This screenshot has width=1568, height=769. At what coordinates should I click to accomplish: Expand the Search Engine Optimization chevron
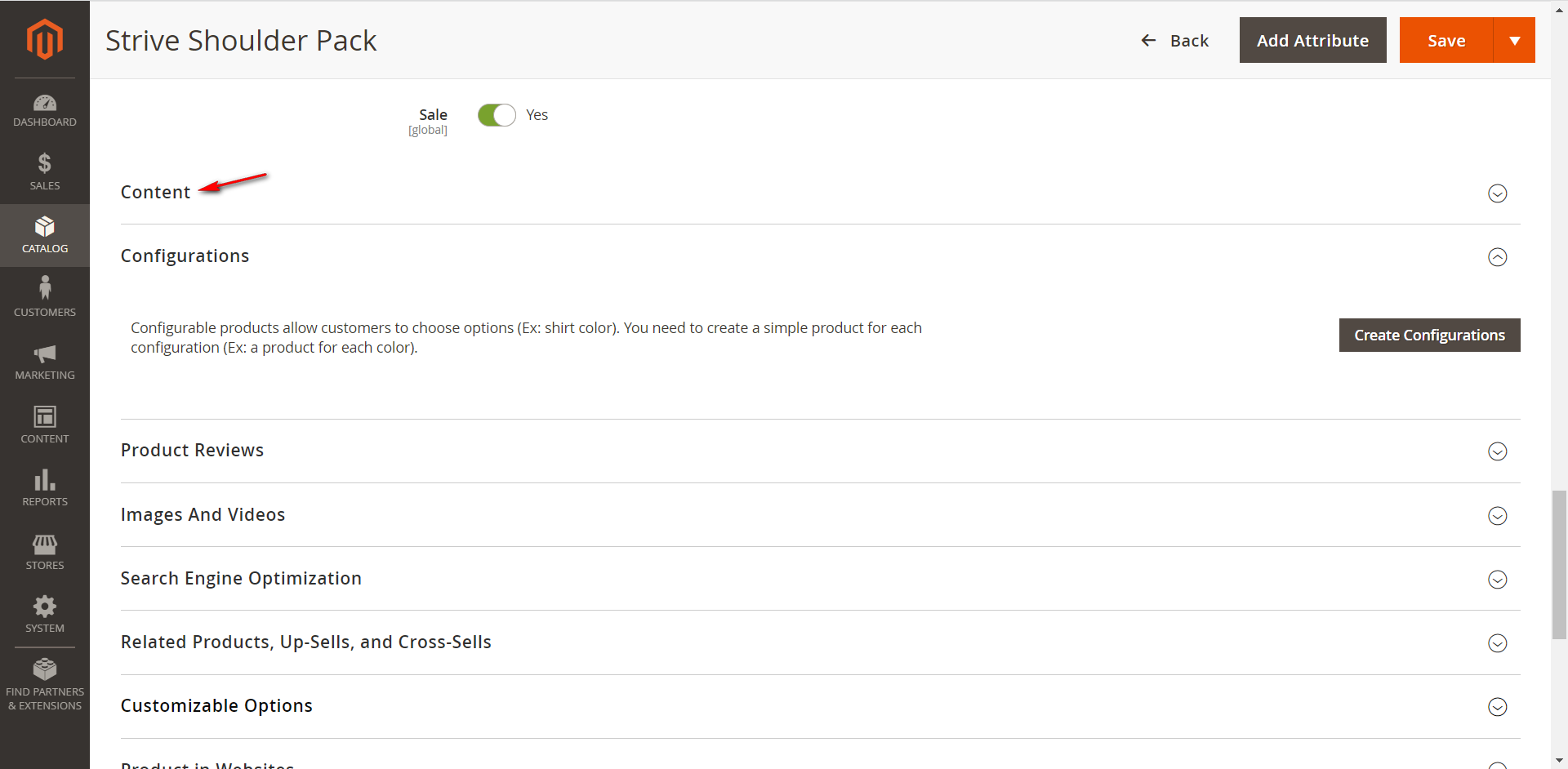coord(1497,580)
